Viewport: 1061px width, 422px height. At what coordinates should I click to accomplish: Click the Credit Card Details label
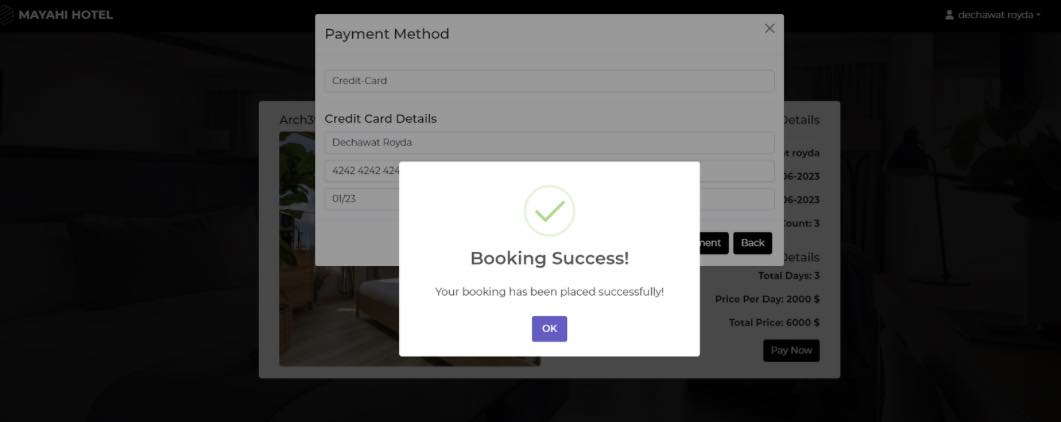point(380,118)
